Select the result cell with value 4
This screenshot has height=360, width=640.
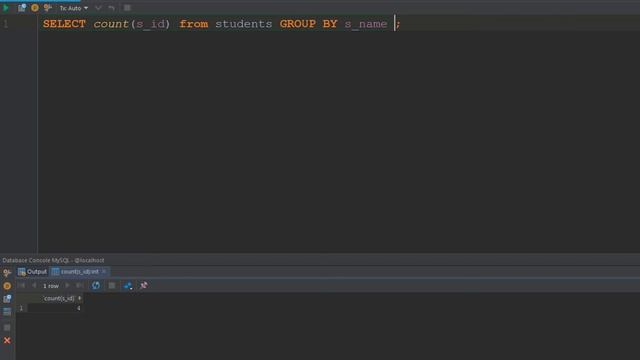coord(55,308)
